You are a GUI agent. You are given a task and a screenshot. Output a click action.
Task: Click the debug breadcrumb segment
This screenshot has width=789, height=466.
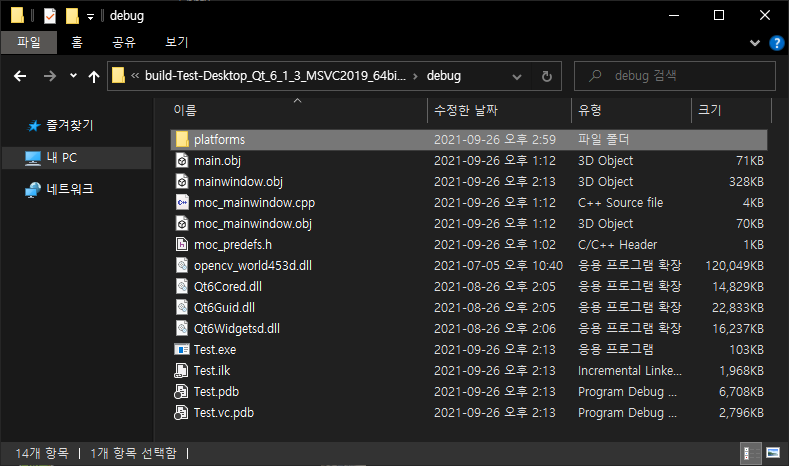click(x=444, y=76)
